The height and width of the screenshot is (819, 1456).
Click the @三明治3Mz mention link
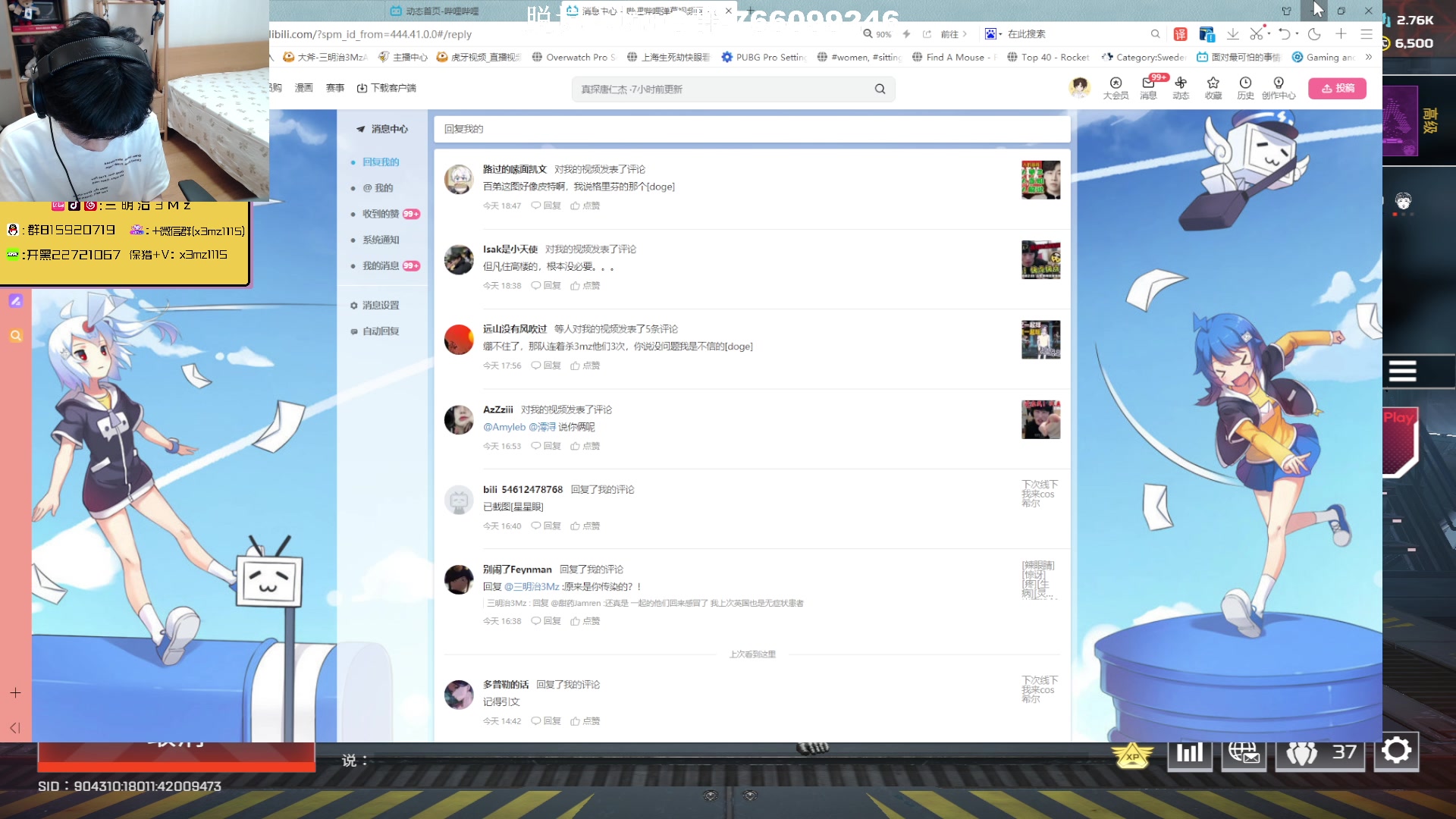(x=532, y=587)
